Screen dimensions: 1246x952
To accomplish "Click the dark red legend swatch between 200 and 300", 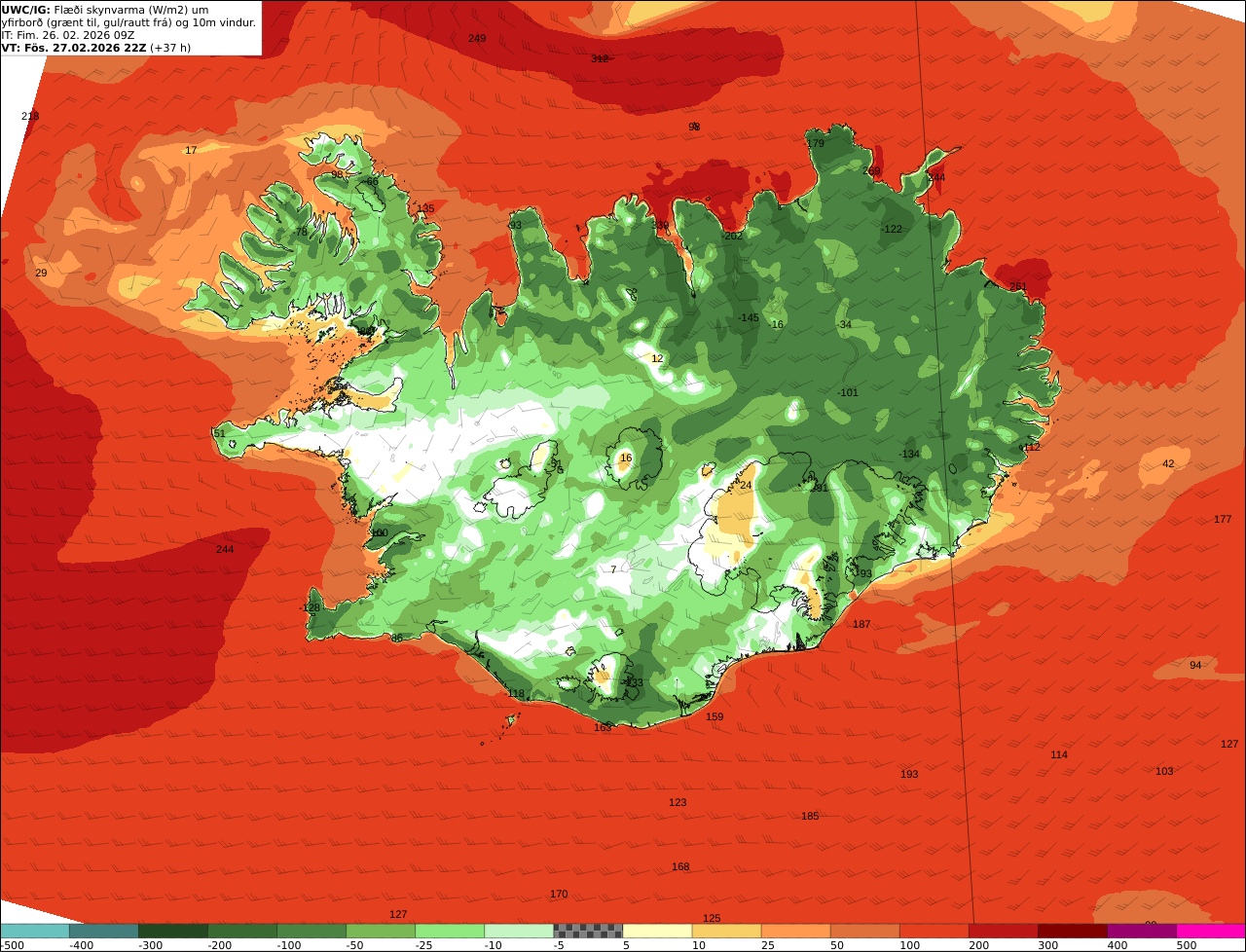I will tap(1003, 931).
